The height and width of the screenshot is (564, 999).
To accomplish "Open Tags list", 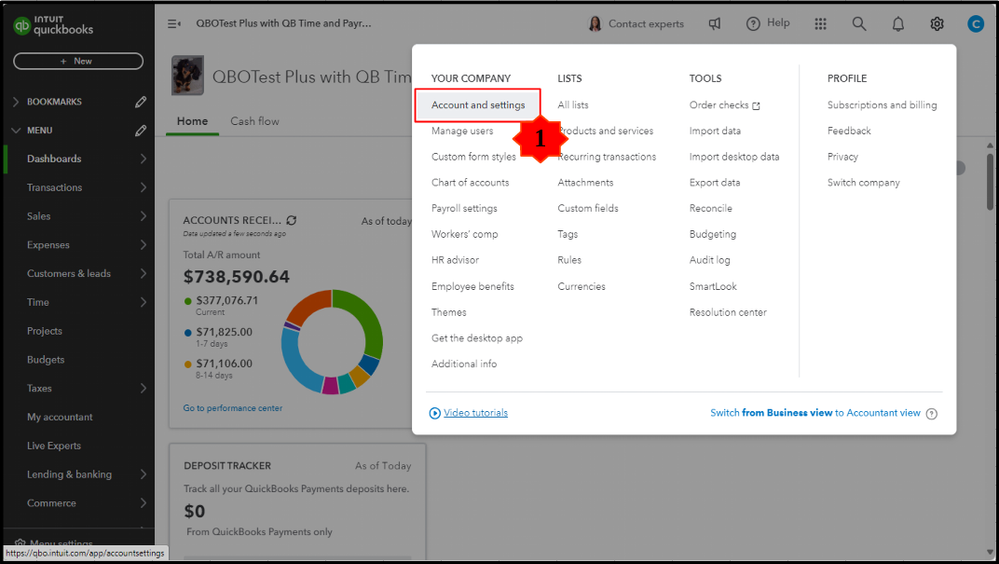I will pos(568,234).
